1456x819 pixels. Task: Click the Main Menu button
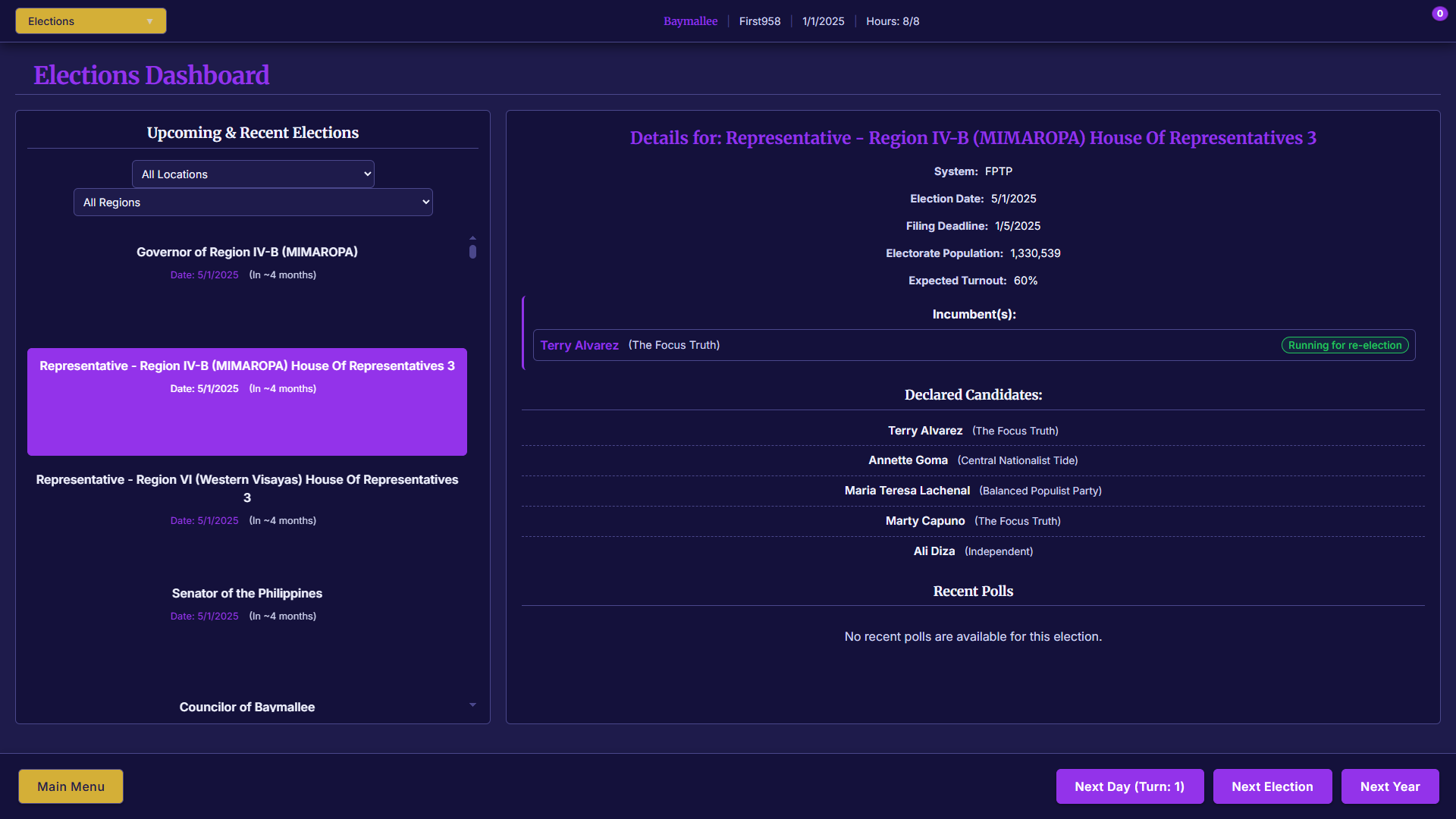pos(71,786)
